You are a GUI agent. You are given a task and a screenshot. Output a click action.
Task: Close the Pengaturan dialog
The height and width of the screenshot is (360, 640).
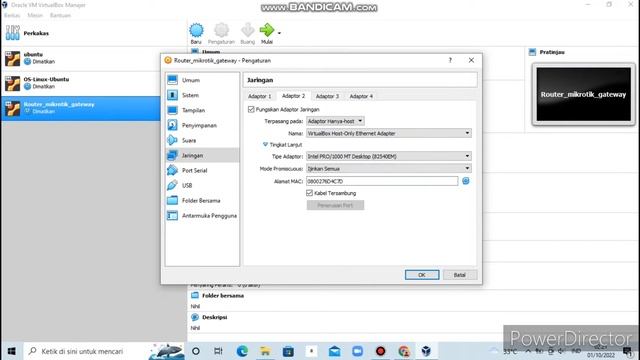pos(471,60)
